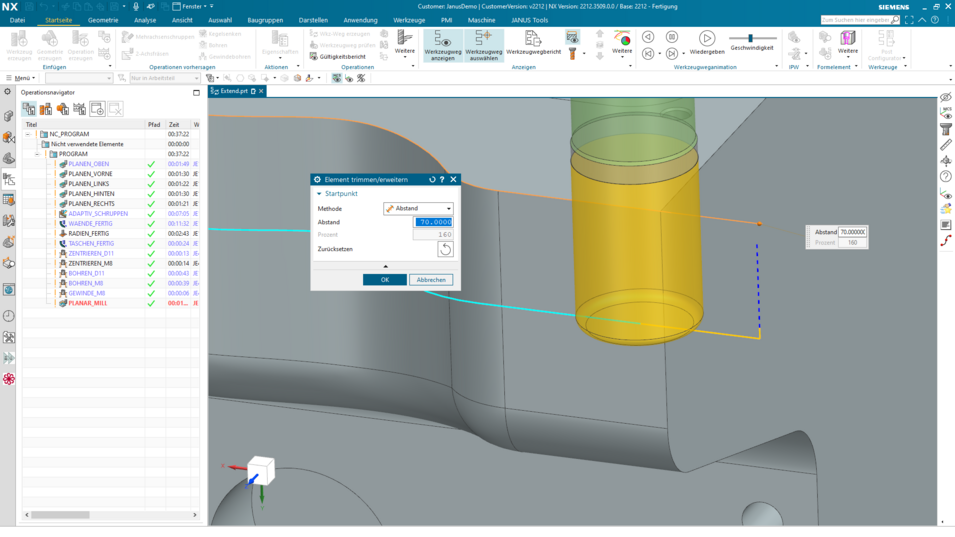This screenshot has width=955, height=537.
Task: Click the Zurücksetzen reset button
Action: (x=445, y=249)
